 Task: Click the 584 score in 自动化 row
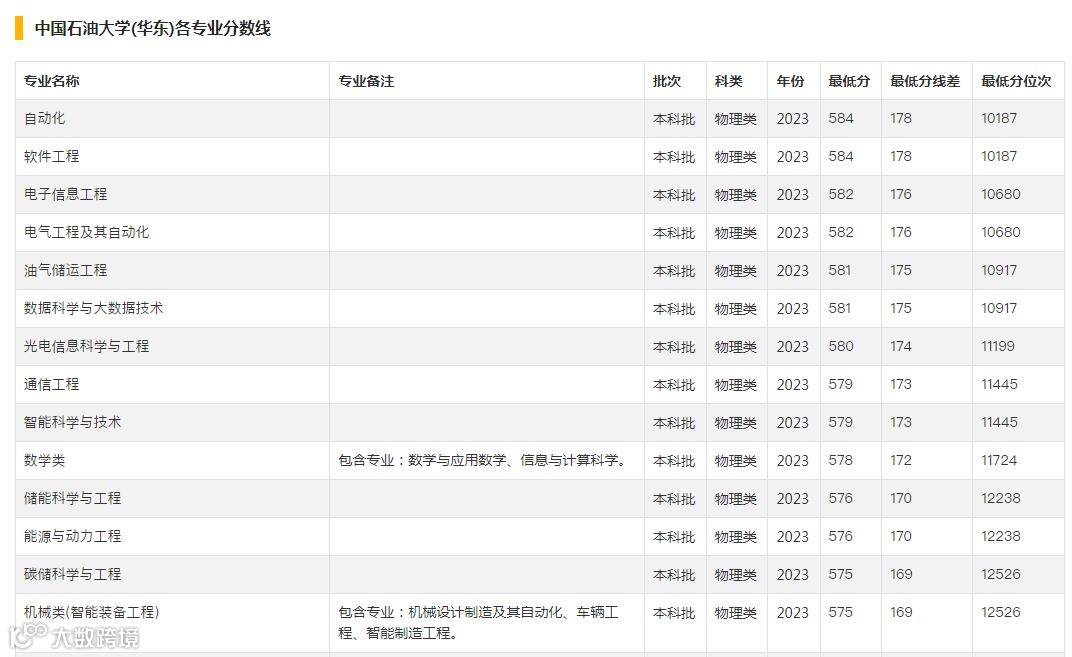coord(841,118)
